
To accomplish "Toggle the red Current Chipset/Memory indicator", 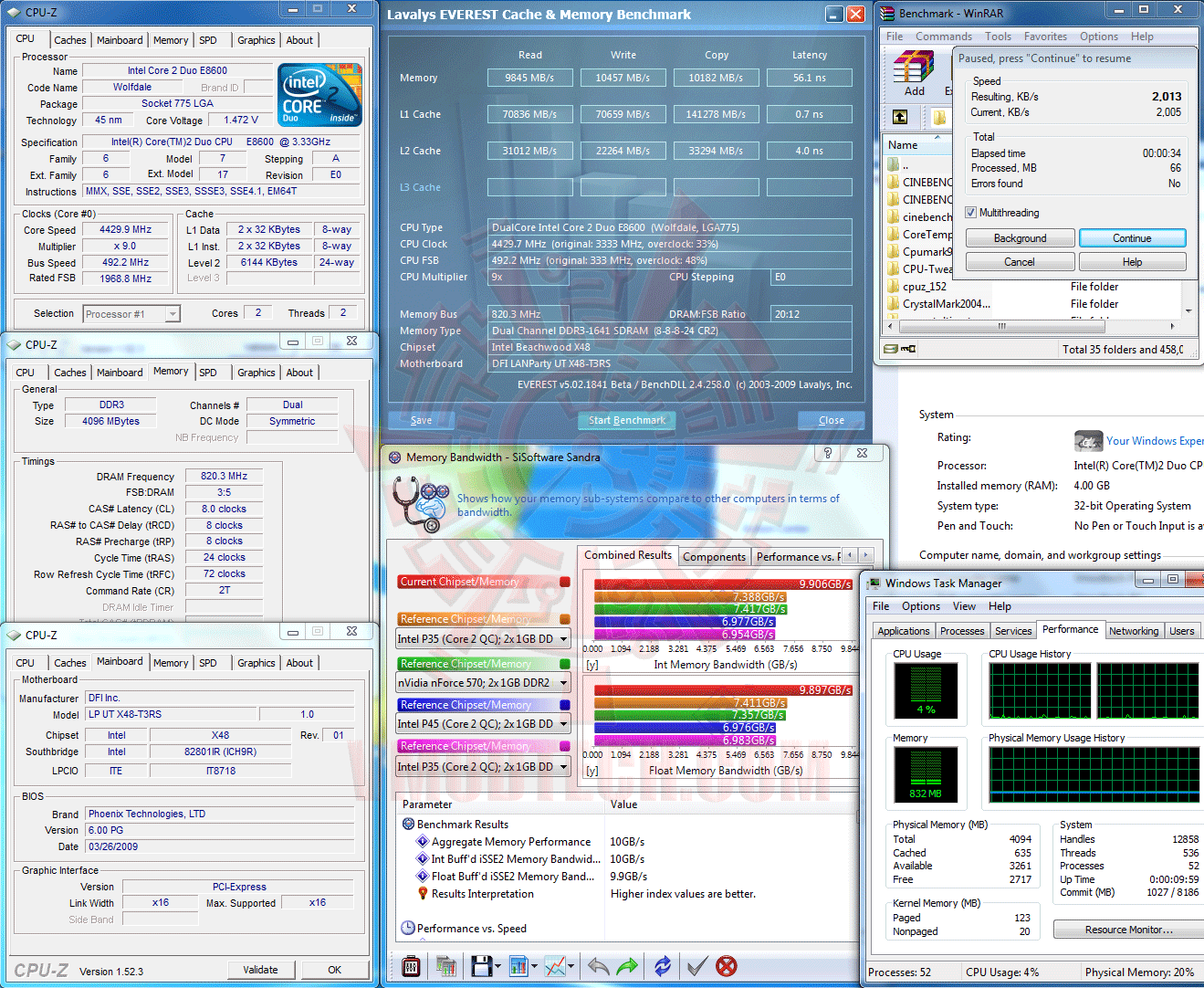I will pos(565,582).
